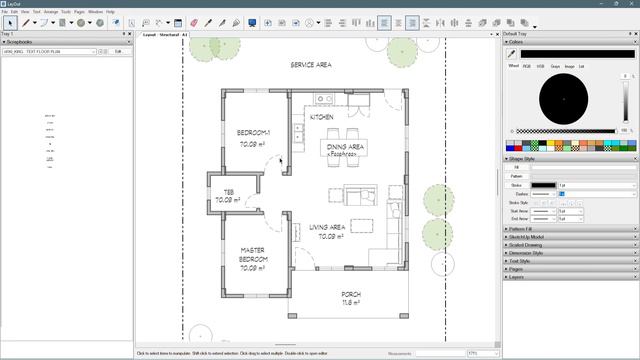640x360 pixels.
Task: Toggle the Stroke button in Shape Style
Action: coord(517,185)
